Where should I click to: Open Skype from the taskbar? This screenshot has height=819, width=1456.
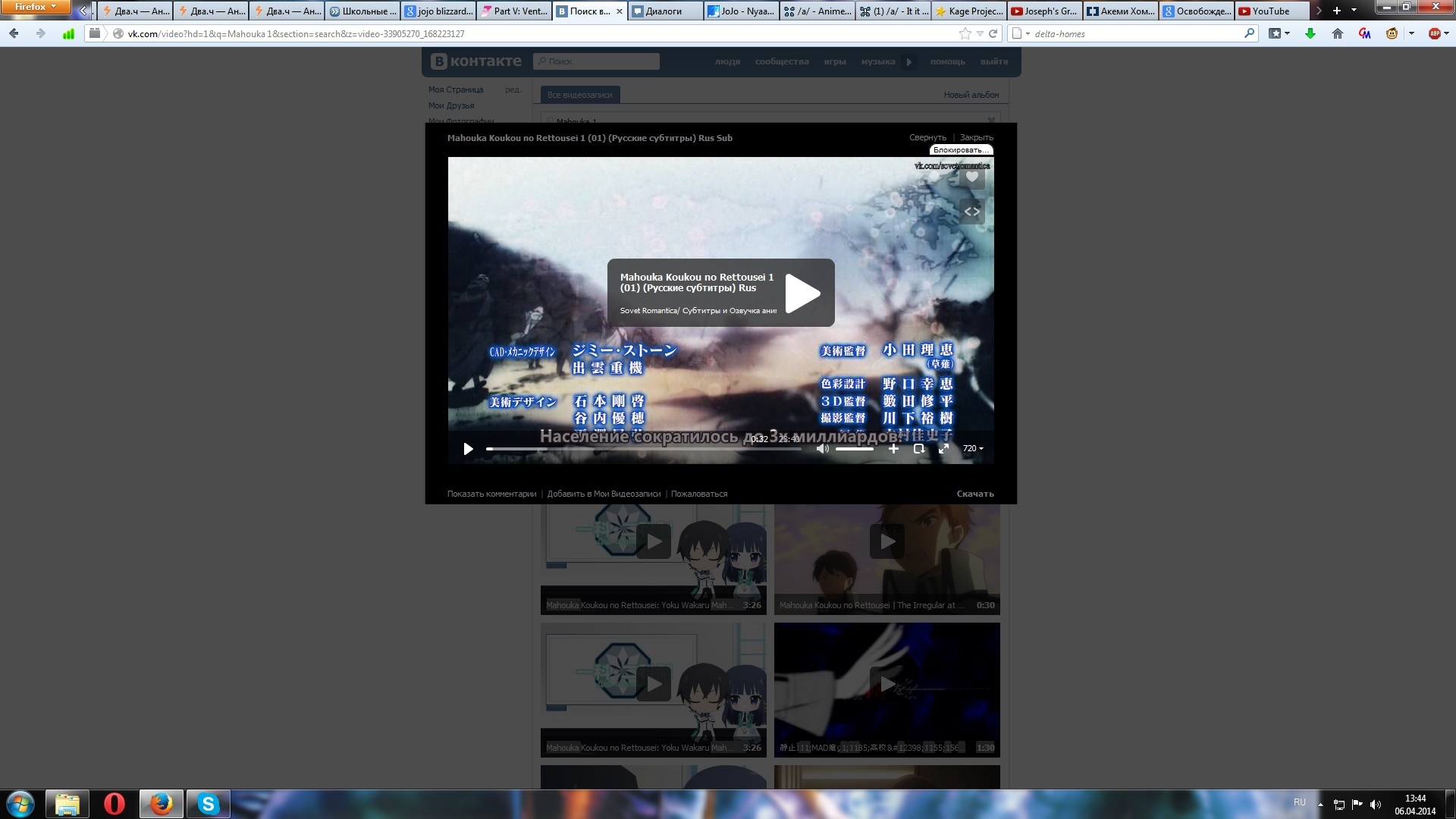[x=208, y=804]
